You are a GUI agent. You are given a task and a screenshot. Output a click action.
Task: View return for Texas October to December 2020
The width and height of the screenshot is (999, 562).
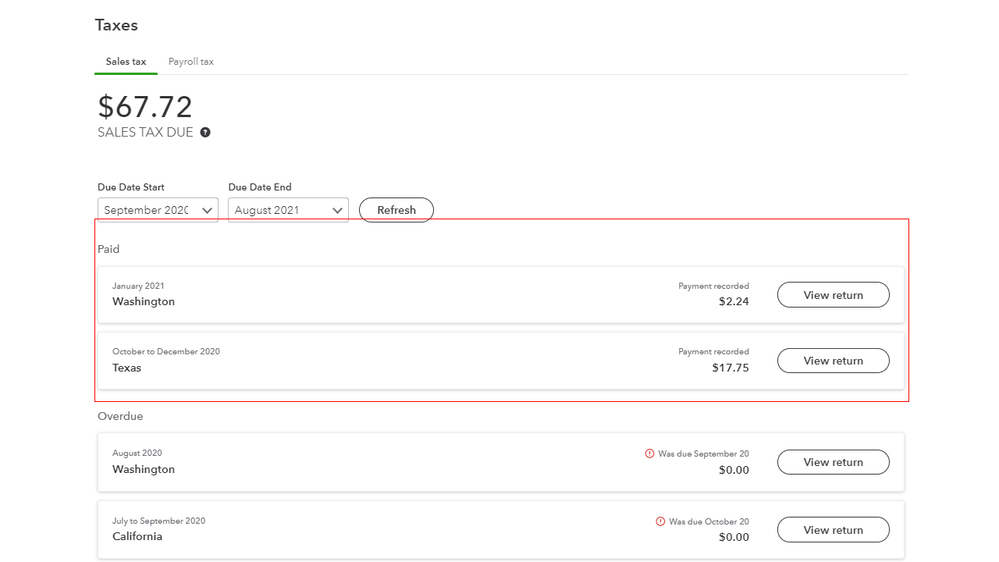tap(833, 361)
